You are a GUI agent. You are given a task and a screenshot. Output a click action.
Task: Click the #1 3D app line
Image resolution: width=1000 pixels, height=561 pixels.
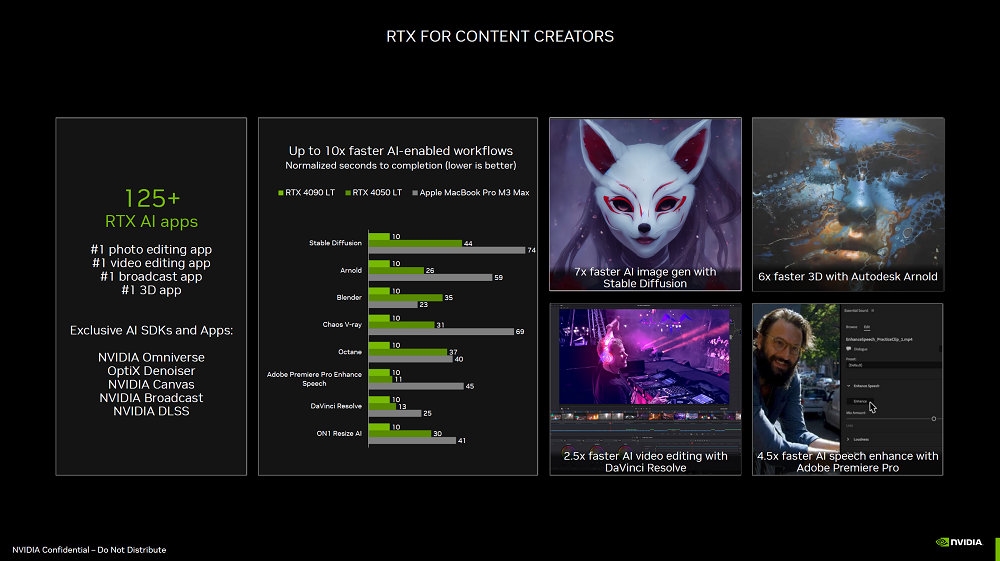151,289
